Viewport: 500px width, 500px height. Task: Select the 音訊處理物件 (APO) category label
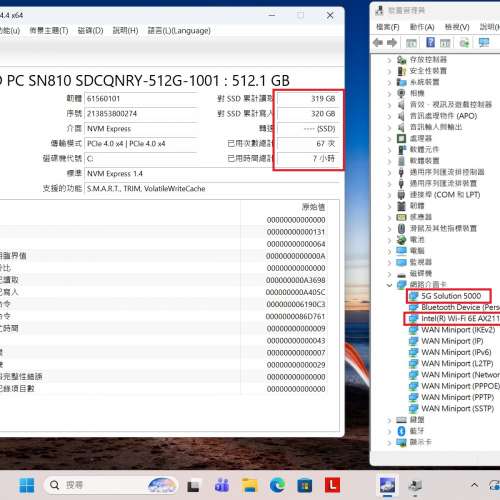tap(443, 116)
